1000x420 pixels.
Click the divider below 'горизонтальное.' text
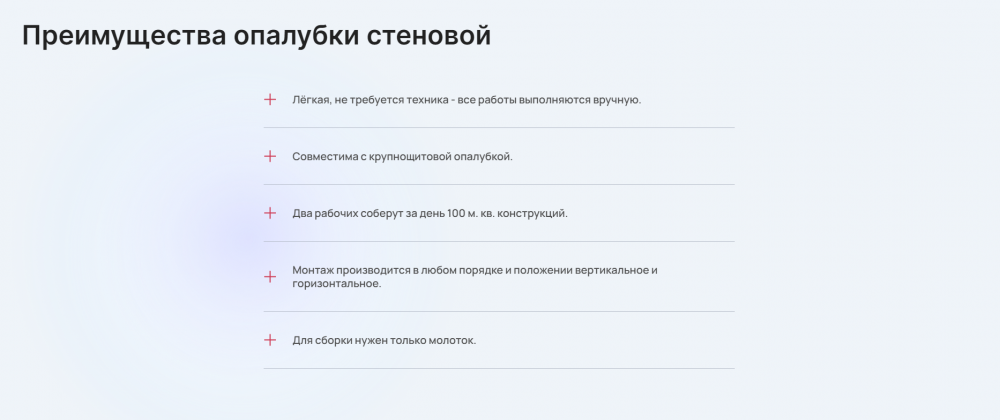point(499,311)
